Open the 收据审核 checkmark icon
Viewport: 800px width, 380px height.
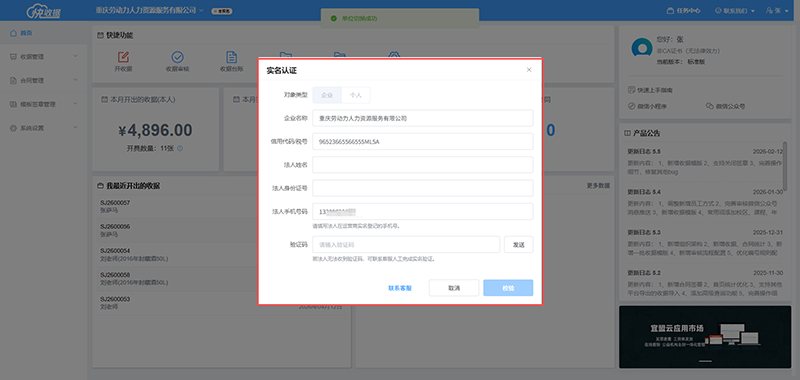(178, 57)
